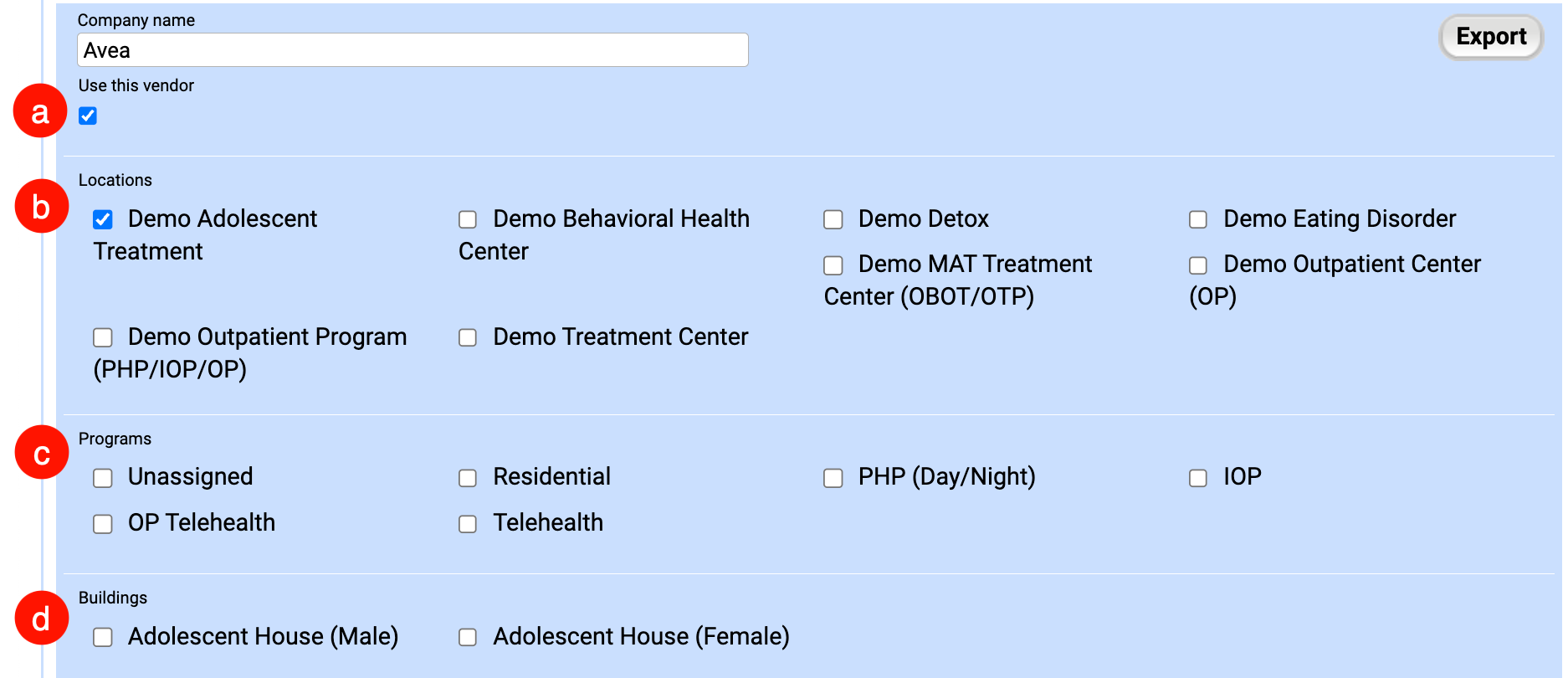Tick the Demo Treatment Center checkbox

pyautogui.click(x=468, y=337)
